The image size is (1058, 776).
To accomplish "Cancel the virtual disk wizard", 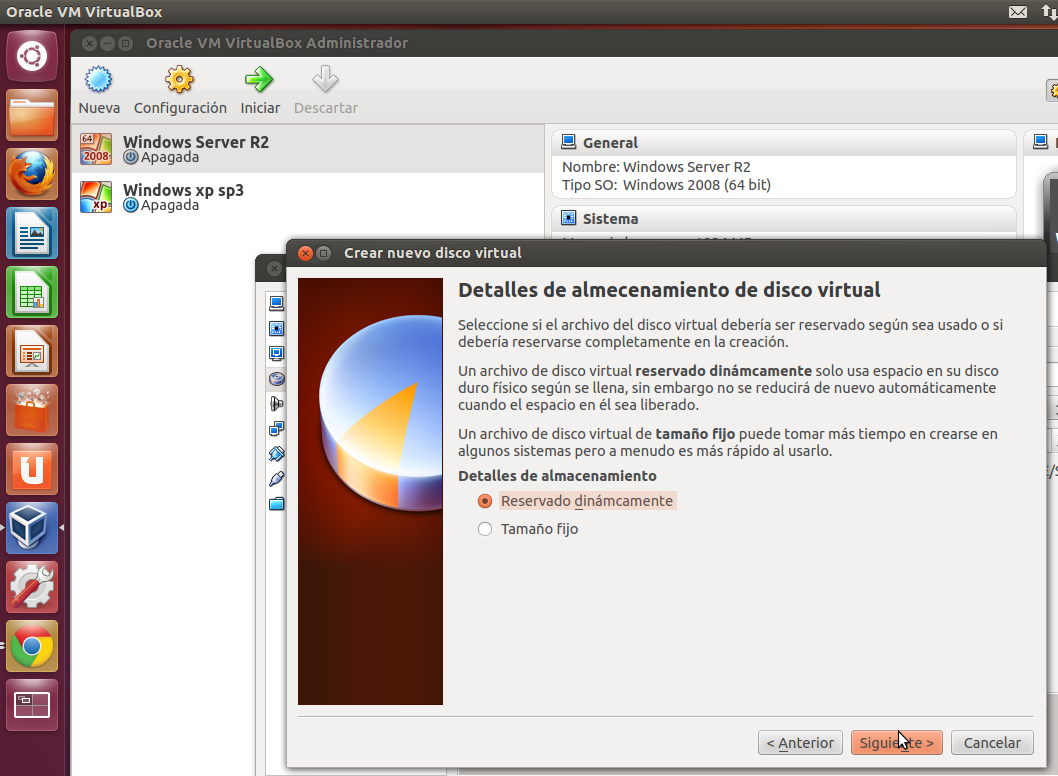I will pyautogui.click(x=992, y=743).
